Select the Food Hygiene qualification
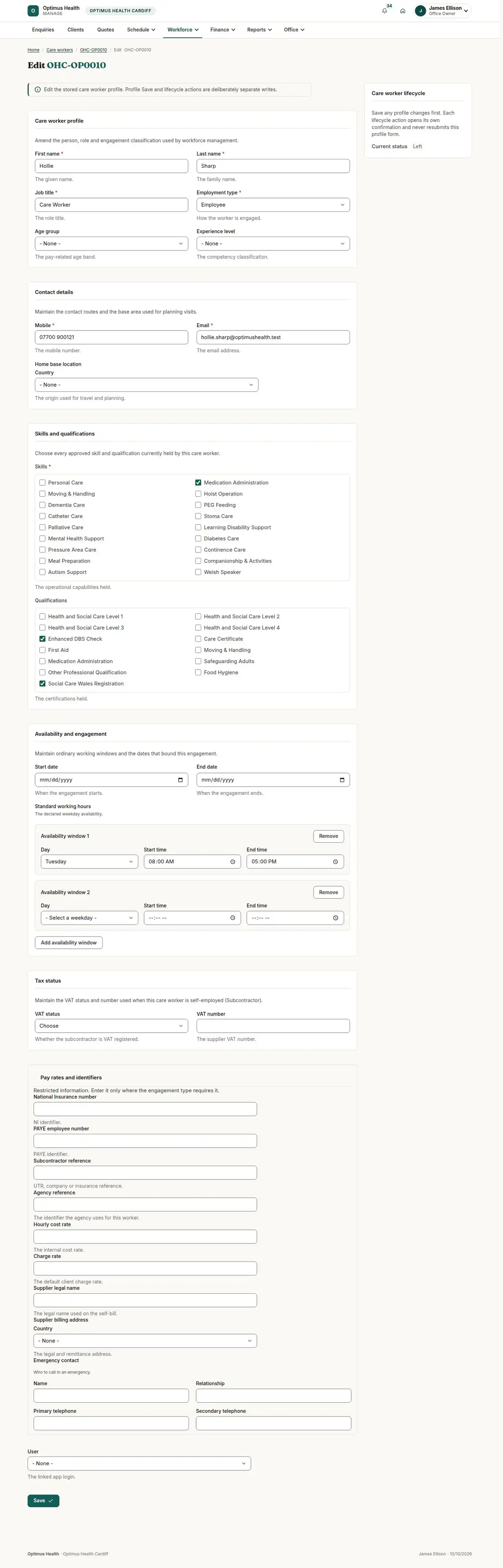Screen dimensions: 503x1568 click(198, 672)
